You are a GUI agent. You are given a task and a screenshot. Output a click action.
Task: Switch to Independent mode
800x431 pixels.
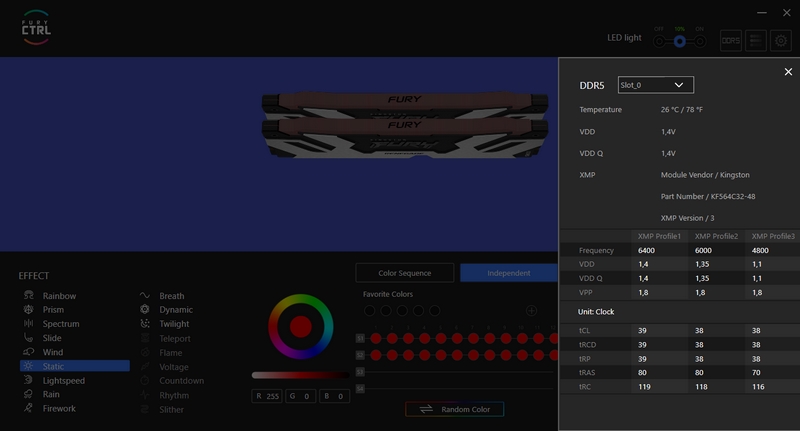point(509,273)
